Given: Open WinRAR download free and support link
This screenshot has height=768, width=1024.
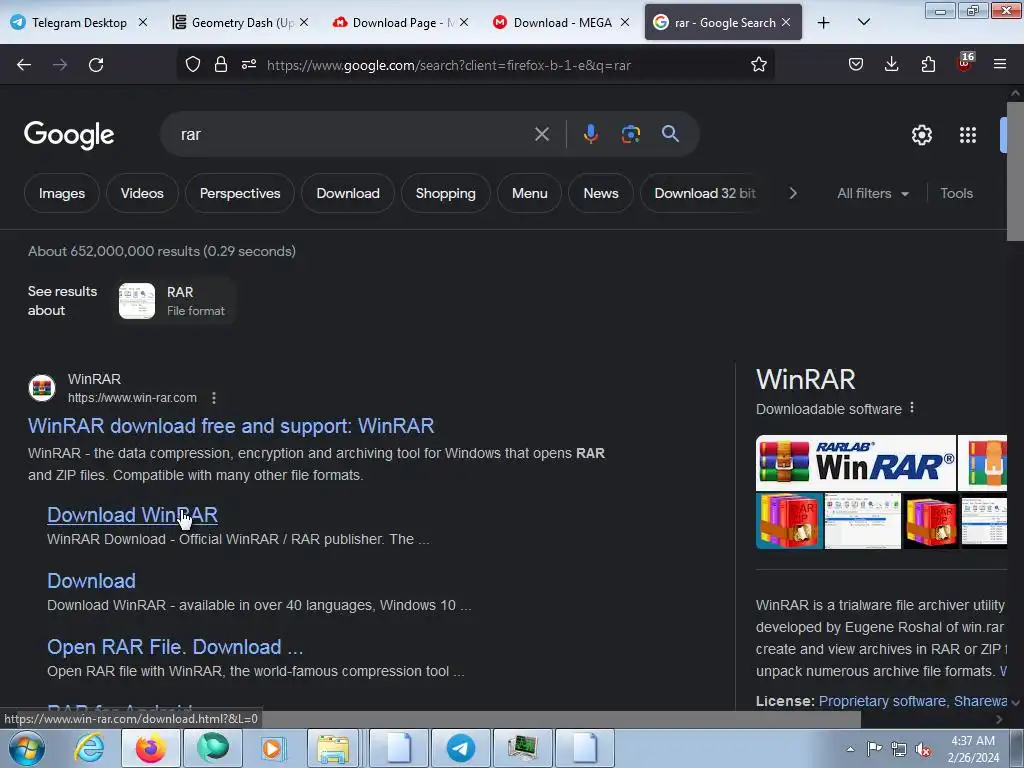Looking at the screenshot, I should (231, 426).
